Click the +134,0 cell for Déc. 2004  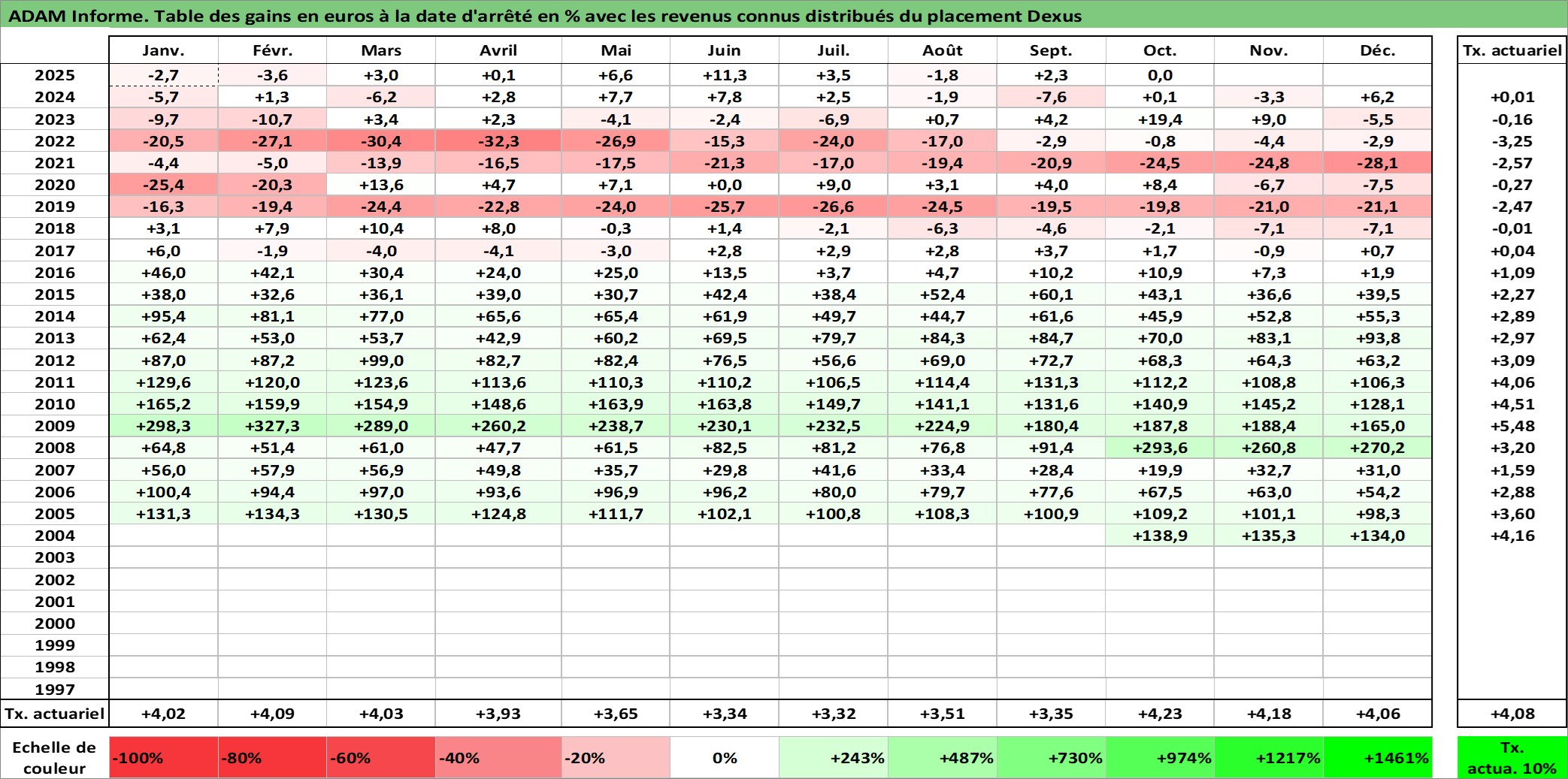(1378, 536)
